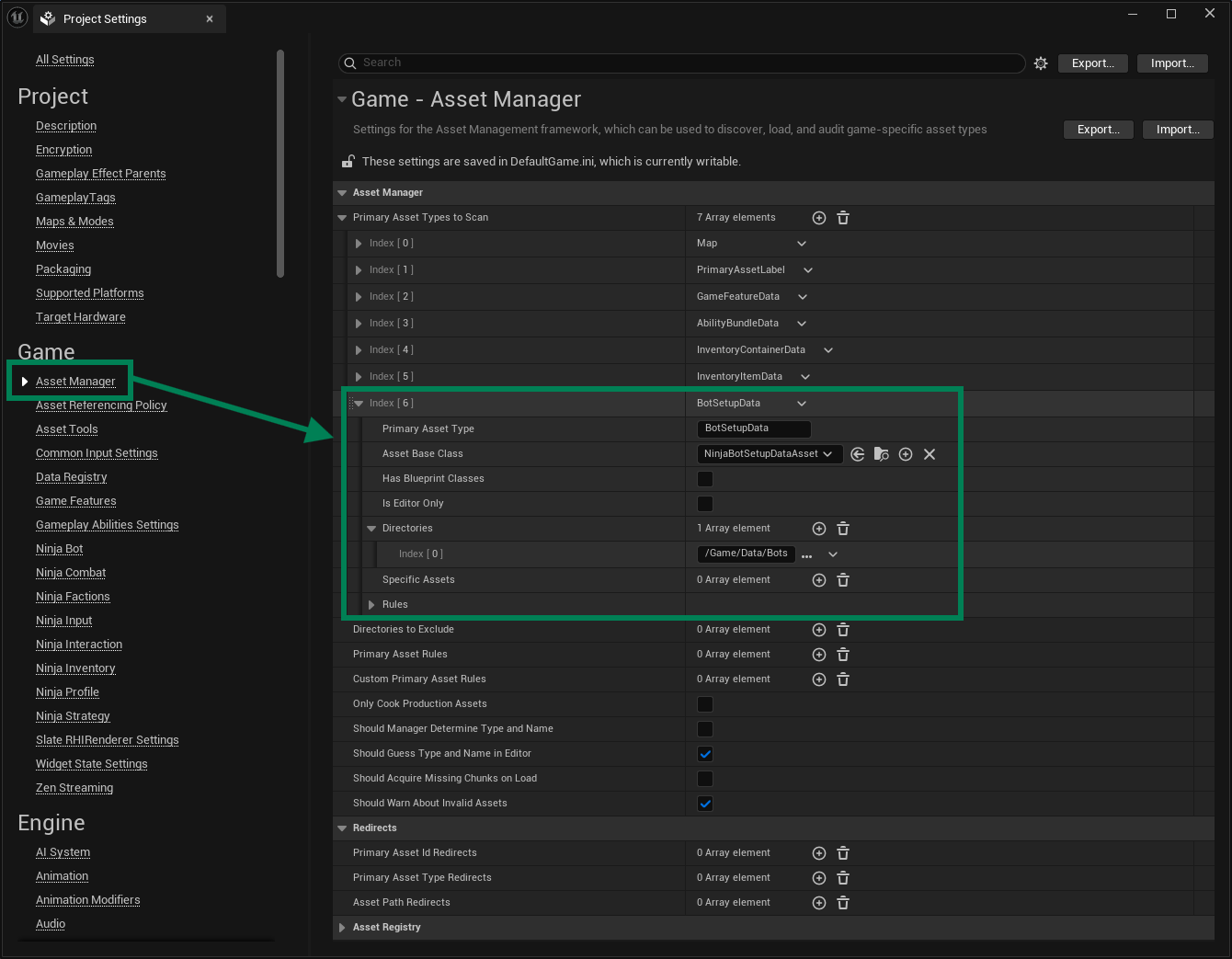
Task: Click the browse ellipsis for /Game/Data/Bots path
Action: click(807, 555)
